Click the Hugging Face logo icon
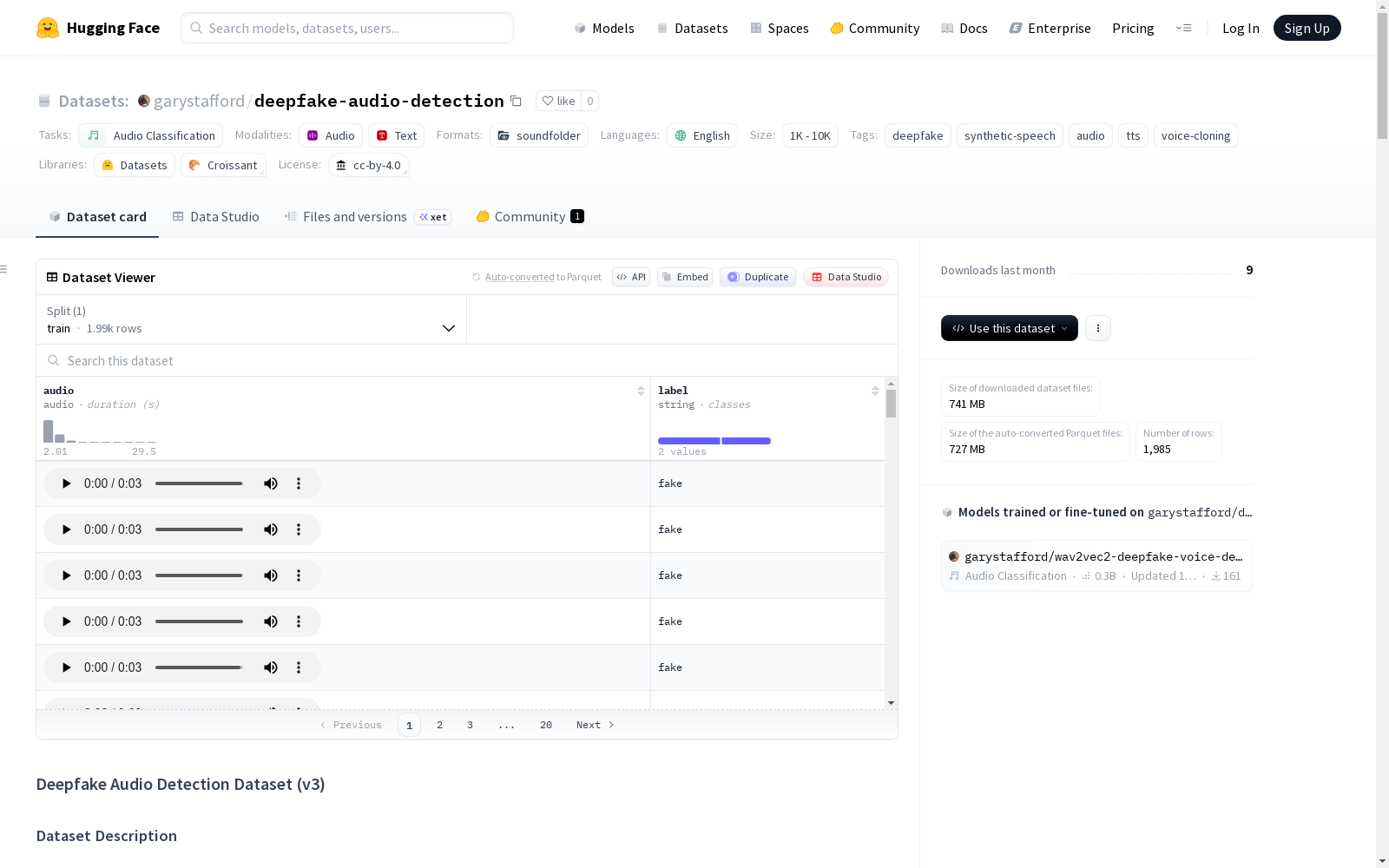 pos(48,28)
